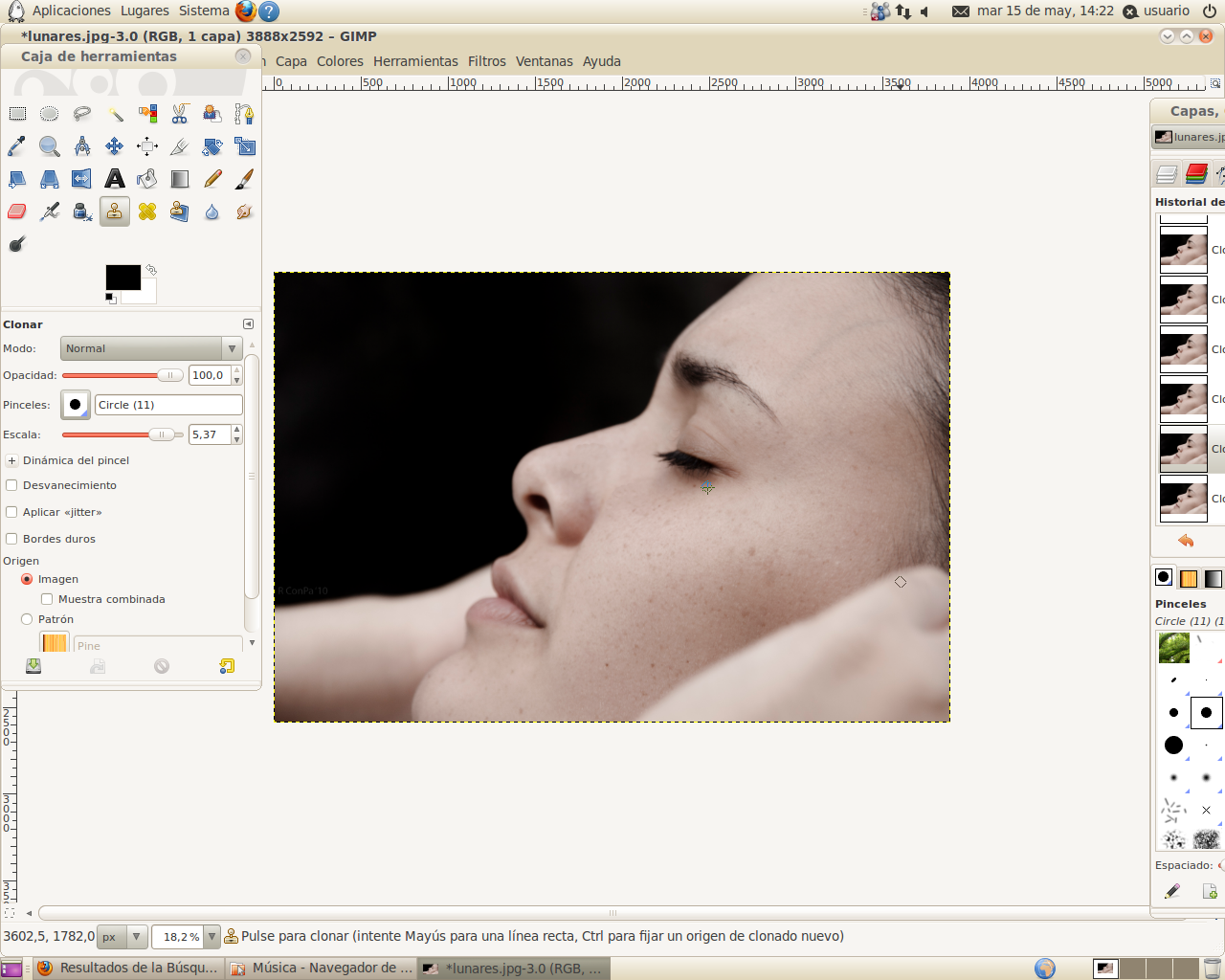
Task: Switch to Música - Navegador taskbar window
Action: click(323, 968)
